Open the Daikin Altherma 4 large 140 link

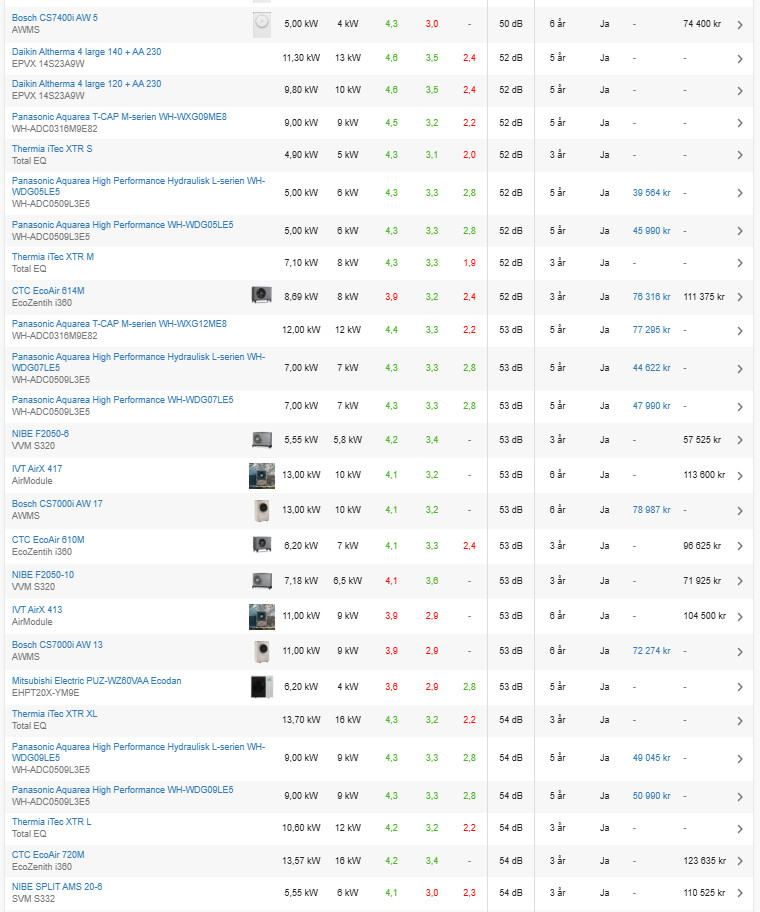click(x=86, y=51)
